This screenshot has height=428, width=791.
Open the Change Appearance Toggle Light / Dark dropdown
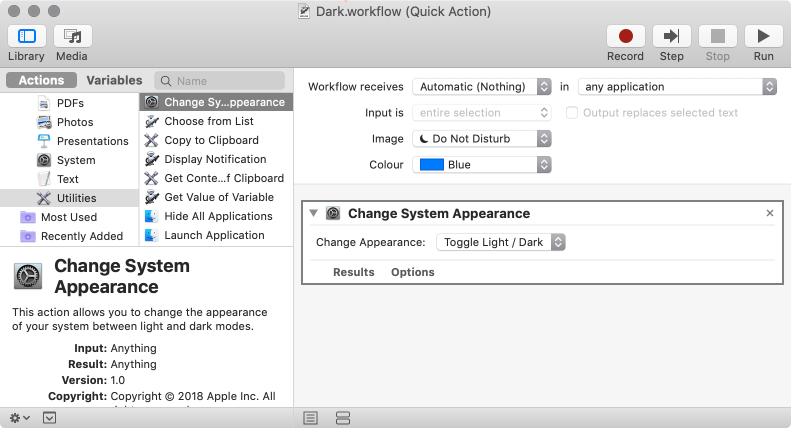[x=501, y=242]
